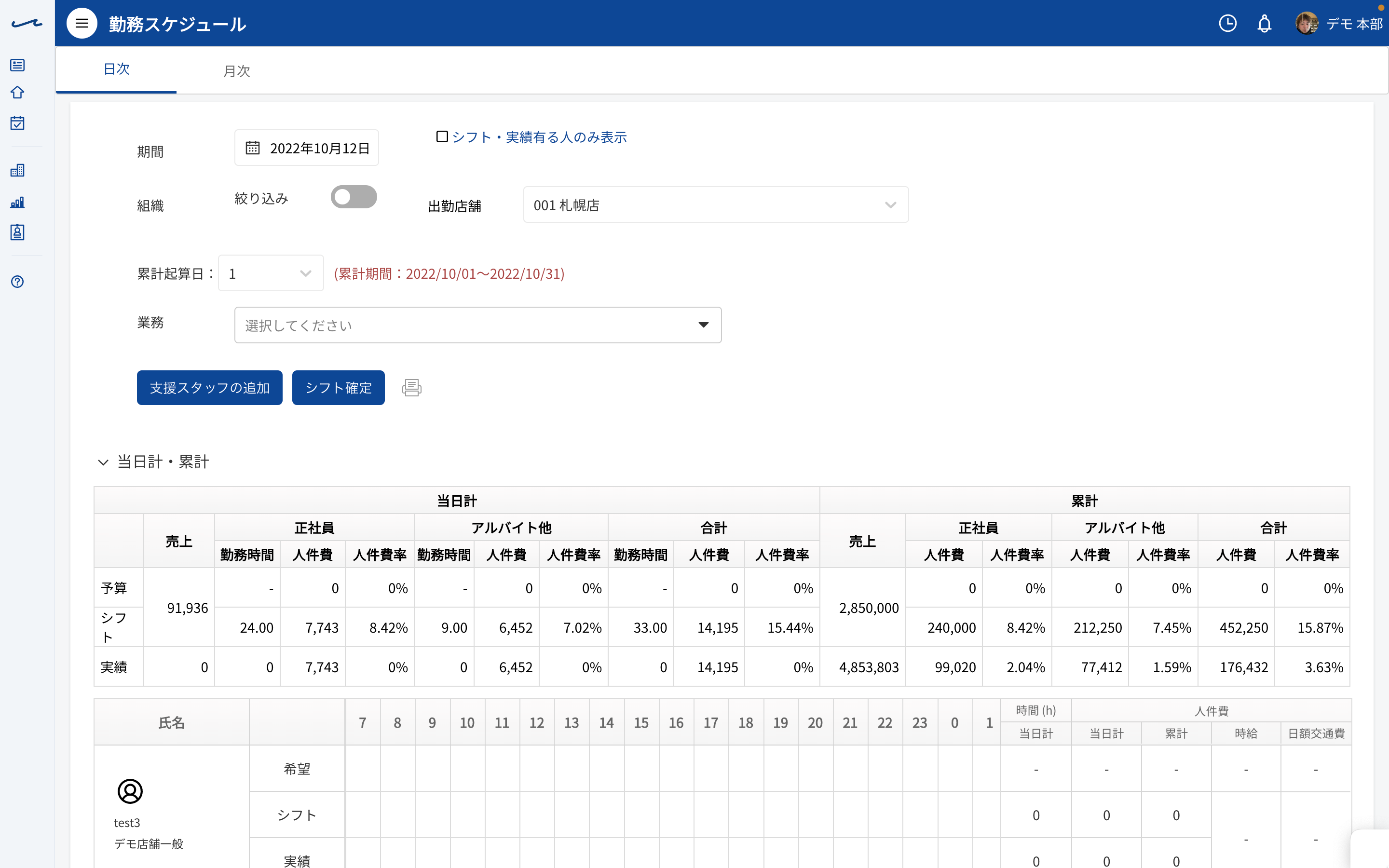1389x868 pixels.
Task: Click the 日額交通費 column header
Action: click(x=1316, y=733)
